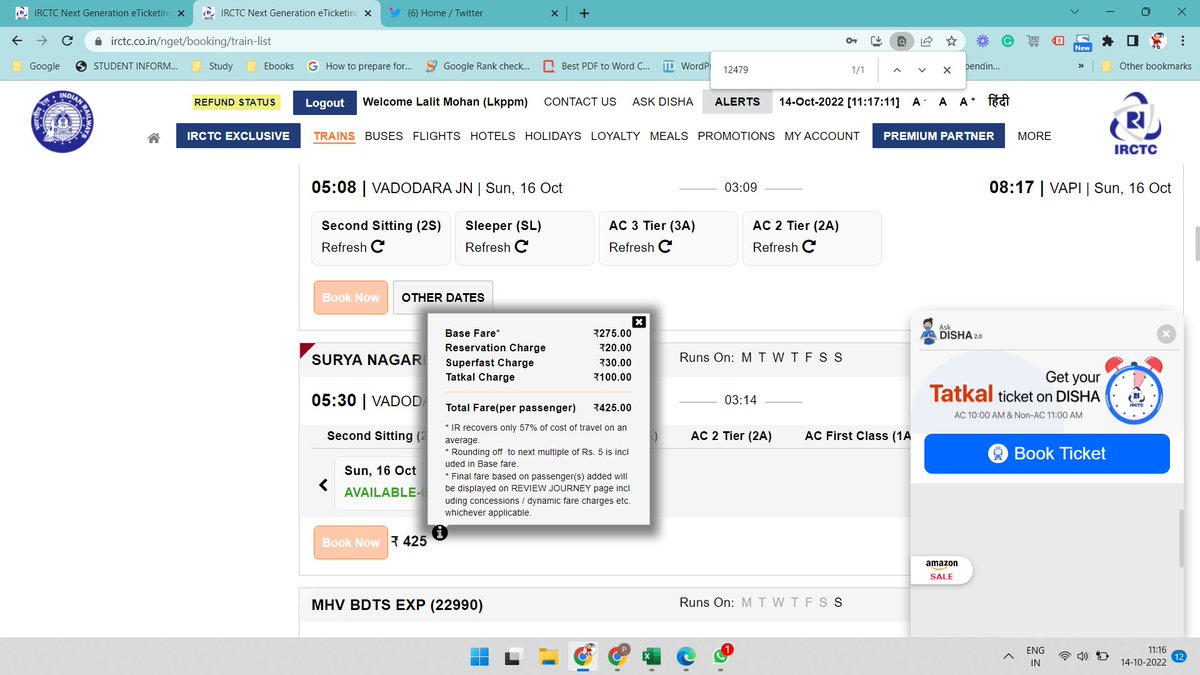Viewport: 1200px width, 675px height.
Task: Click the Logout button
Action: 325,102
